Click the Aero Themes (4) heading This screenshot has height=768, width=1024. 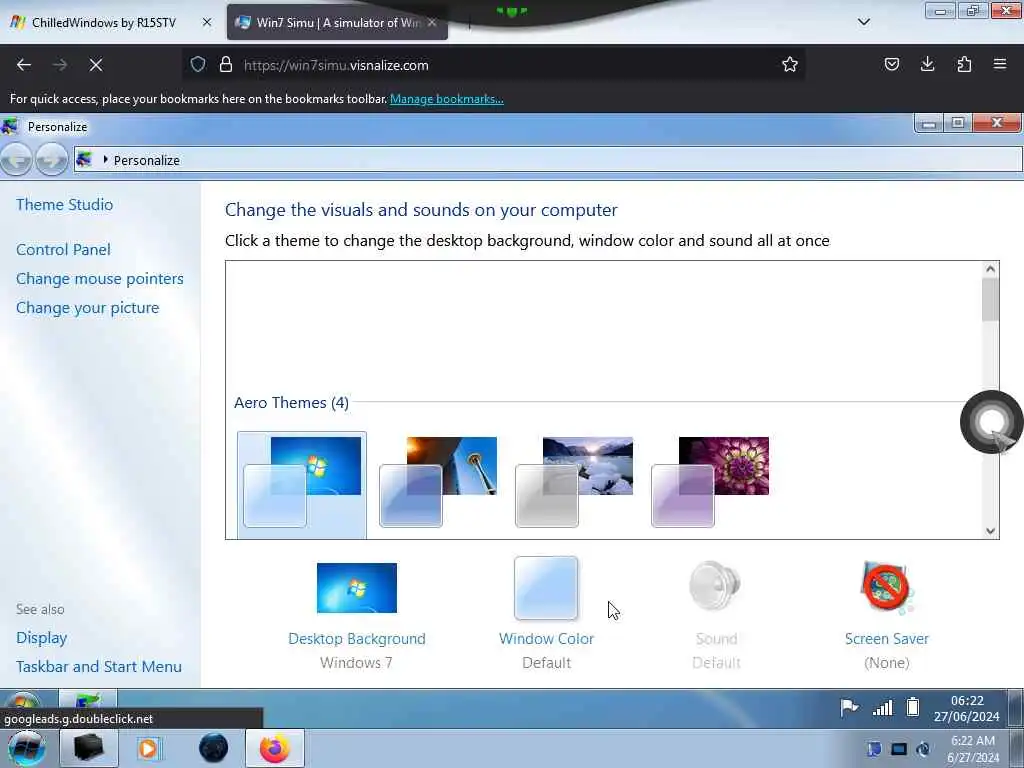291,402
